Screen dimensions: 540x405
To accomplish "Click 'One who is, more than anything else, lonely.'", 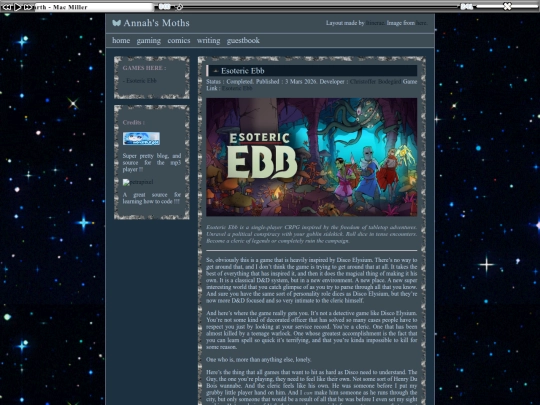I will (x=259, y=360).
